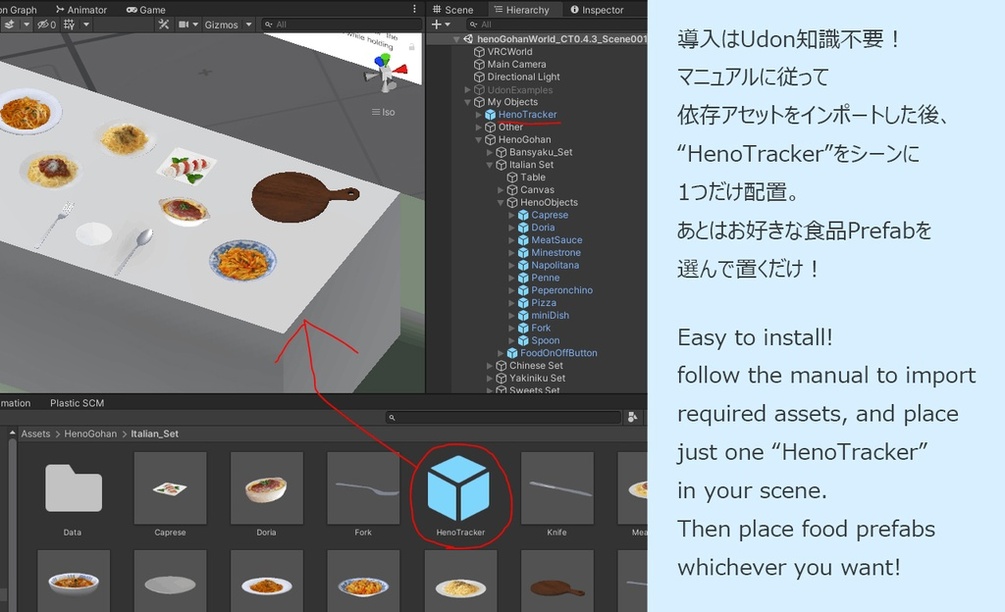Expand the UdonExamples object
The image size is (1005, 612).
[x=468, y=90]
